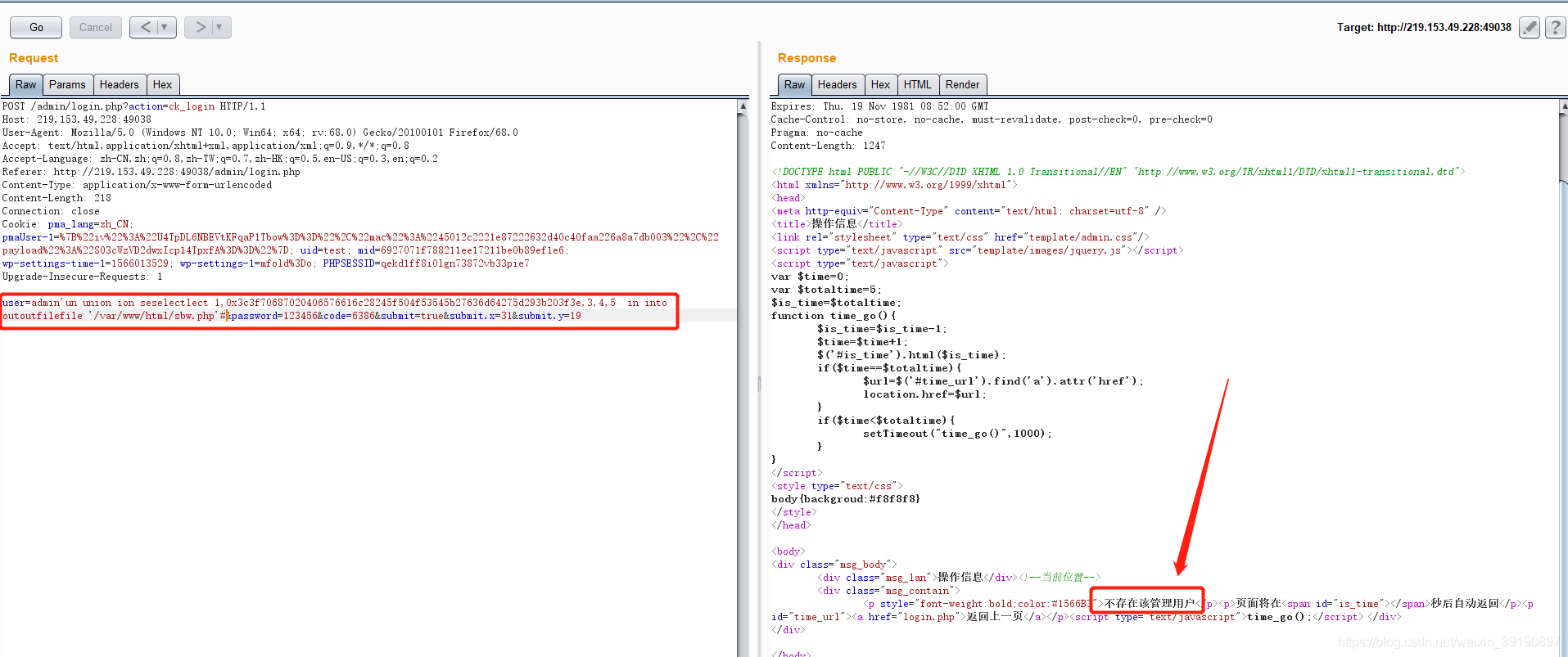Click the Request section heading
The height and width of the screenshot is (657, 1568).
[34, 58]
